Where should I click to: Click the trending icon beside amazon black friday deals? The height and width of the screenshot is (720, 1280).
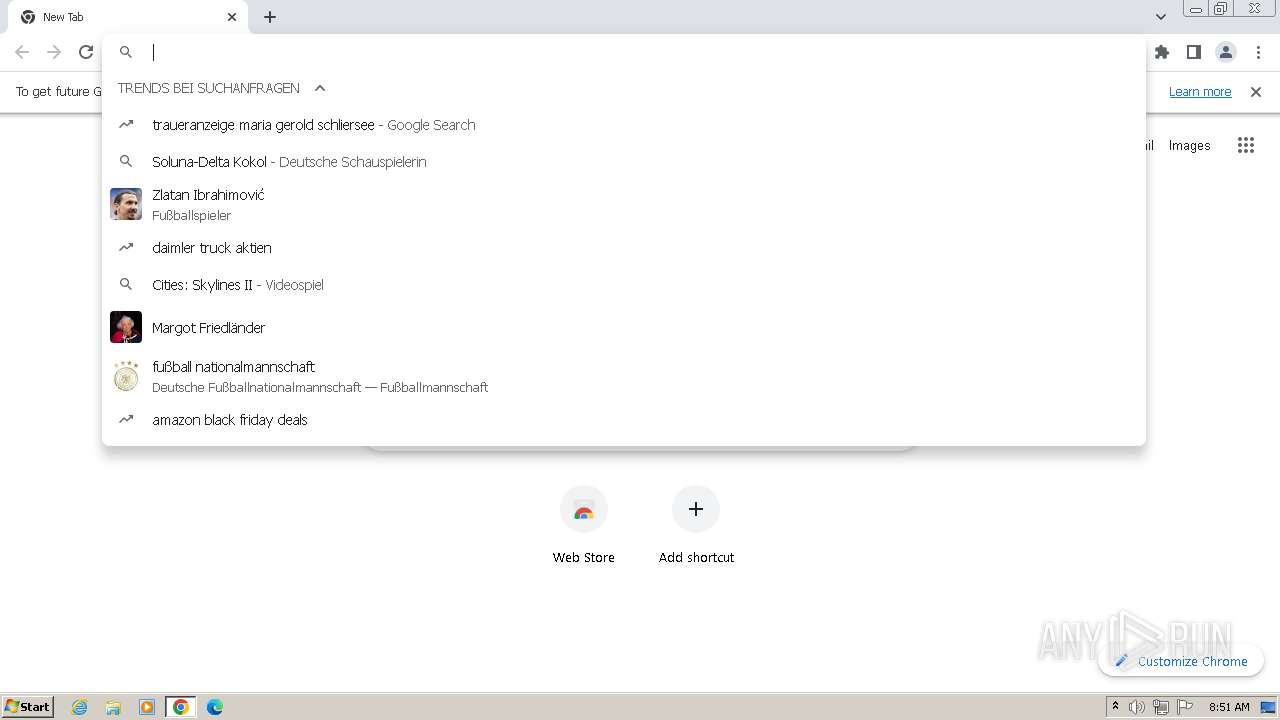(x=126, y=420)
